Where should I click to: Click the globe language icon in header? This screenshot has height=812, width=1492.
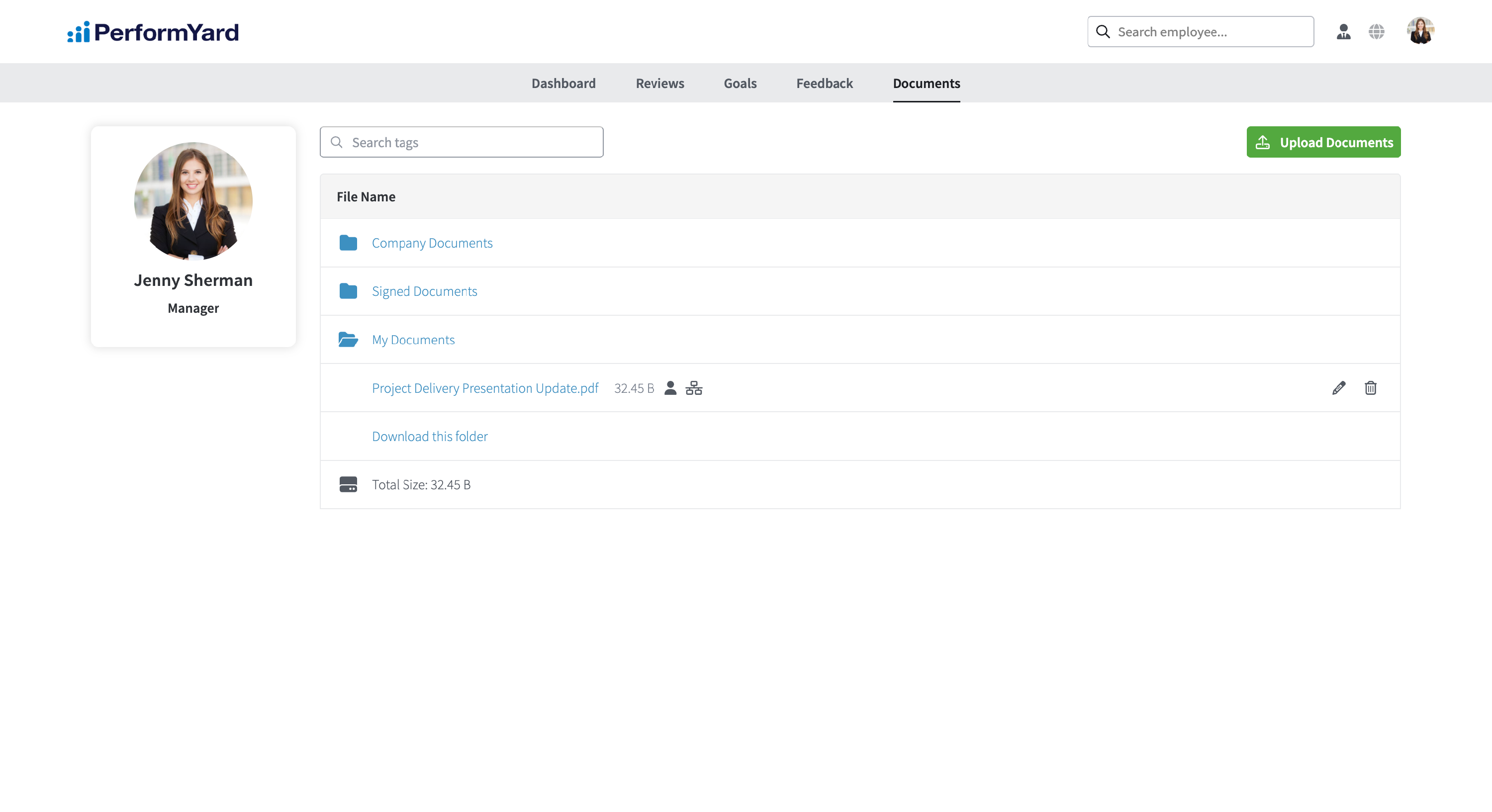(x=1376, y=32)
